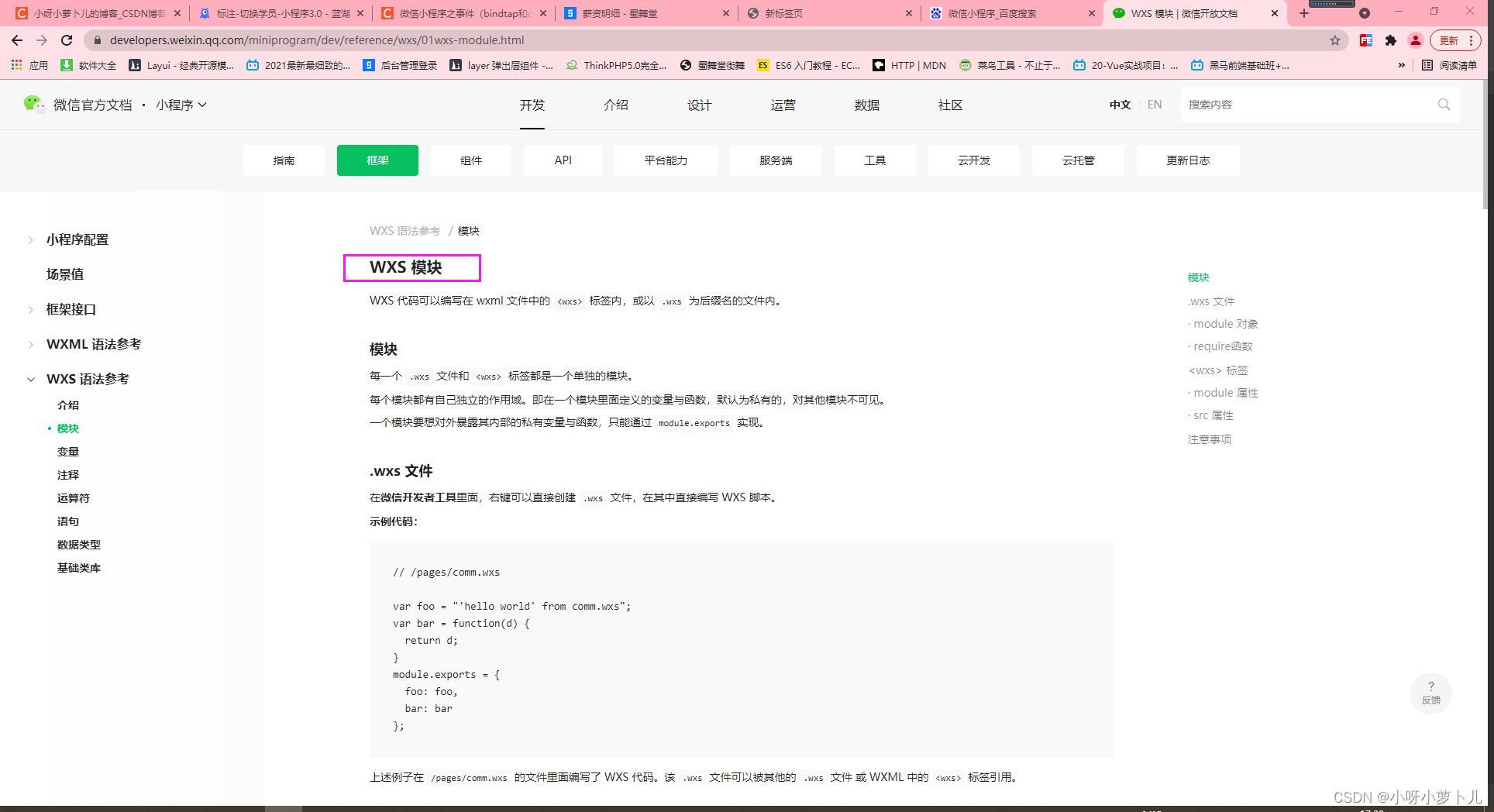Screen dimensions: 1494x812
Task: Close the CSDN blog tab
Action: pos(177,13)
